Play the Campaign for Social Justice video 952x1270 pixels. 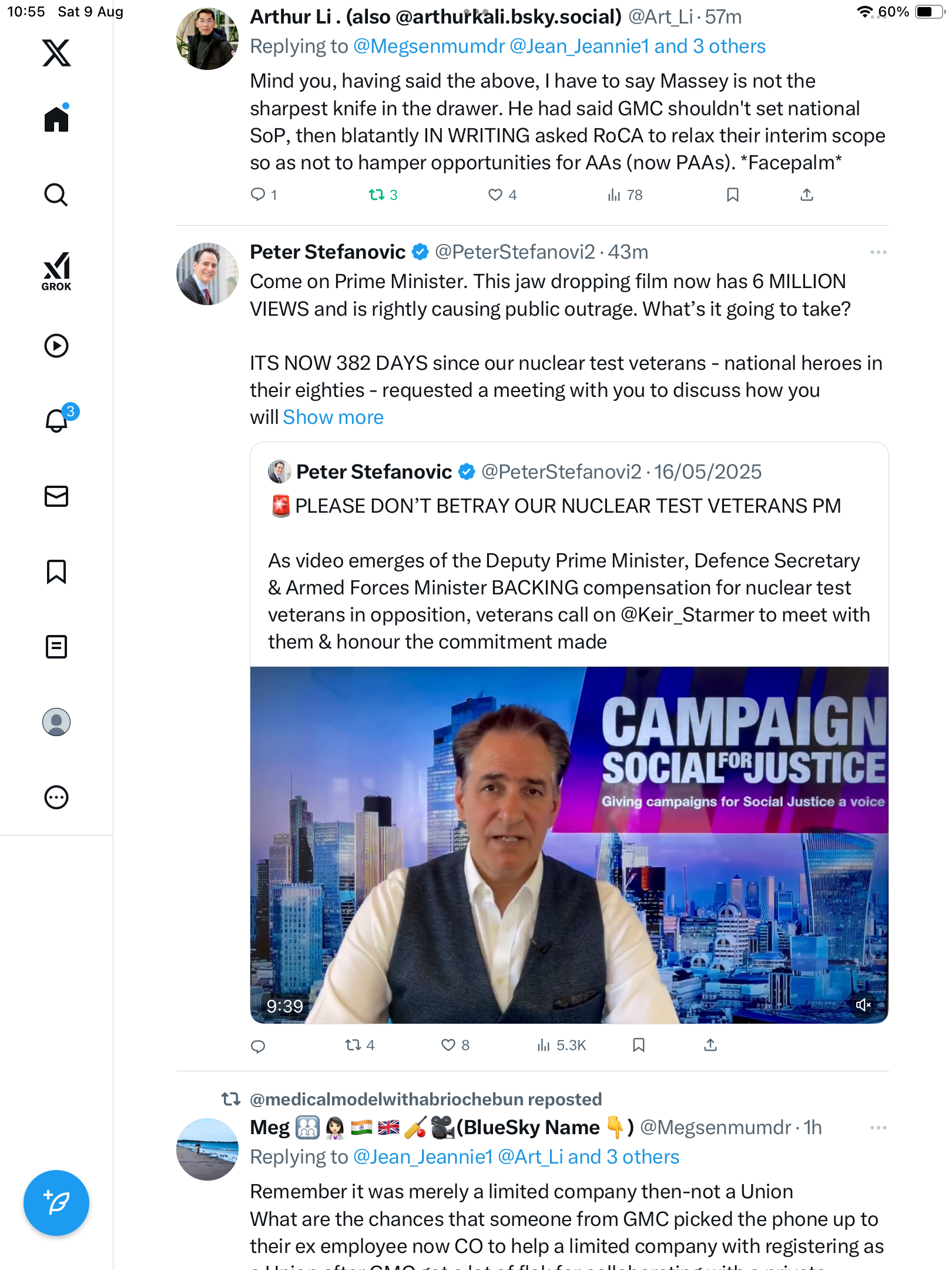coord(569,845)
